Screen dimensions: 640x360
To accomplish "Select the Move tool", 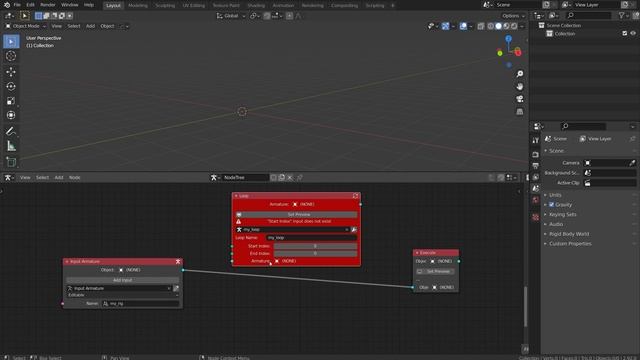I will [x=11, y=72].
